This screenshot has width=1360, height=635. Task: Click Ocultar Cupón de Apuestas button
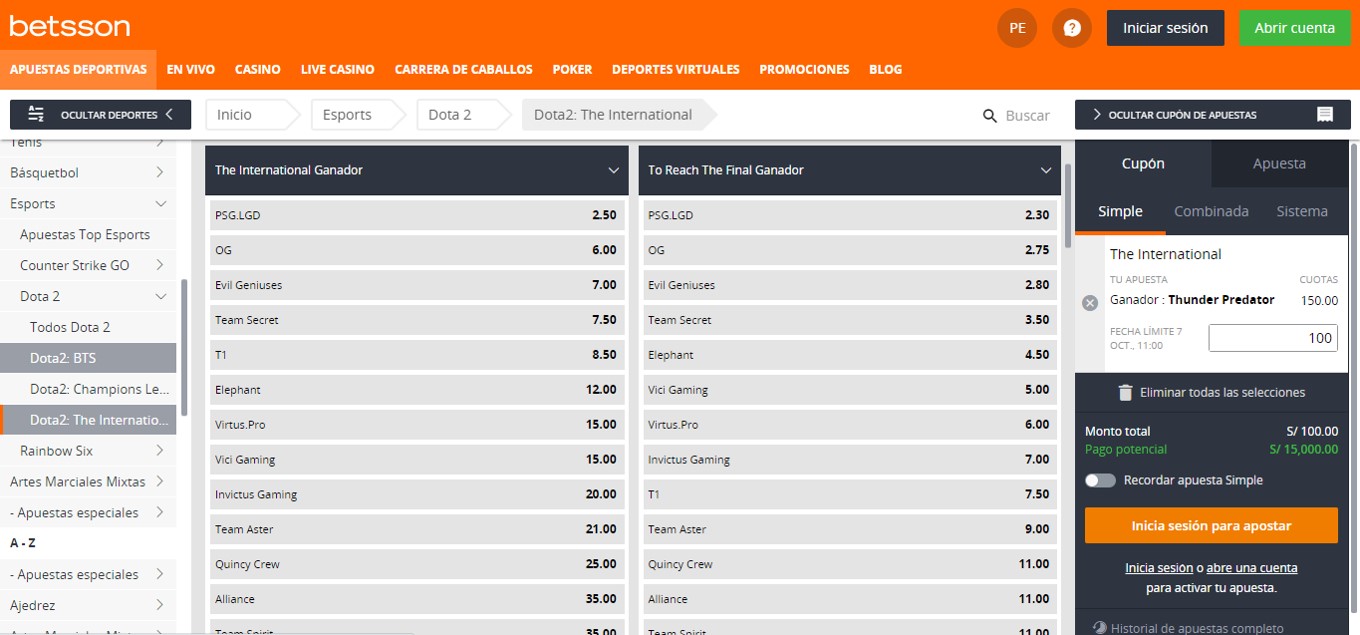[x=1211, y=115]
